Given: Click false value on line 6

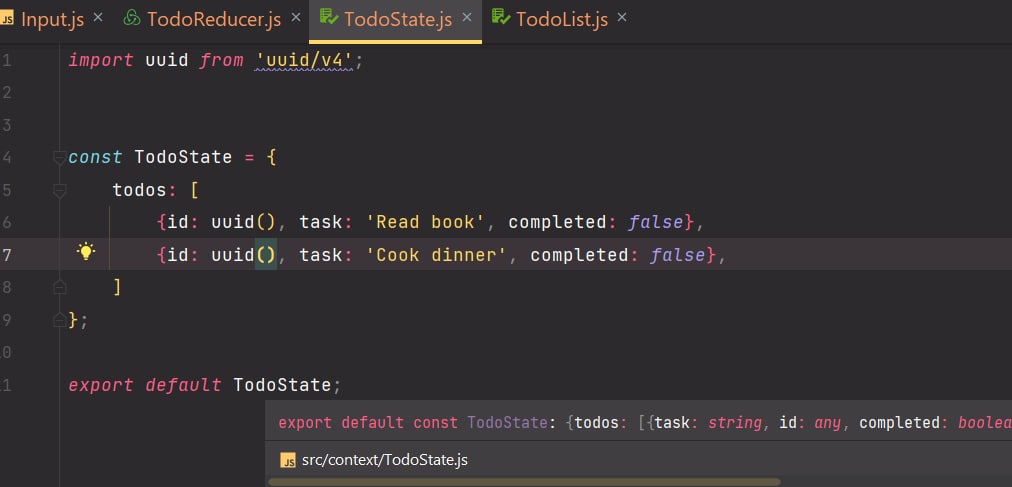Looking at the screenshot, I should tap(655, 222).
